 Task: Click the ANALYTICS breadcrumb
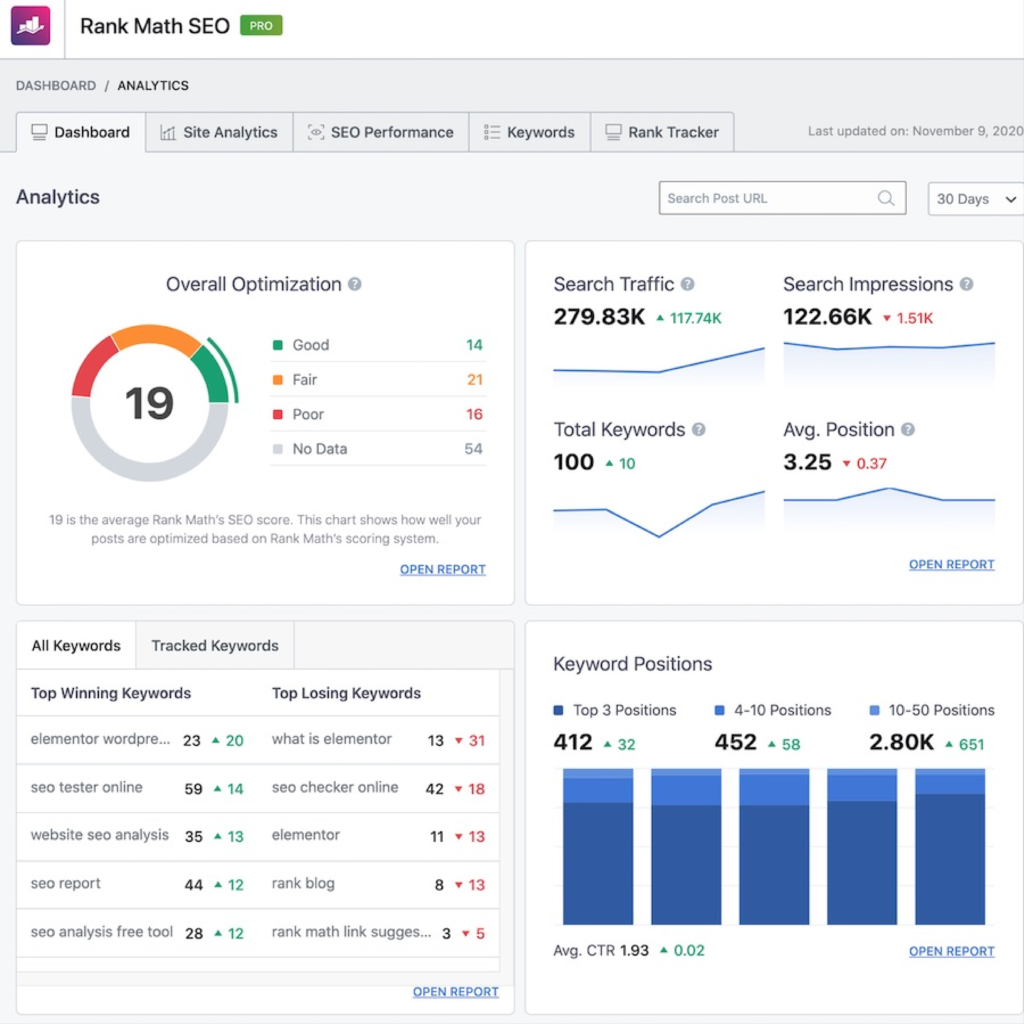tap(153, 86)
